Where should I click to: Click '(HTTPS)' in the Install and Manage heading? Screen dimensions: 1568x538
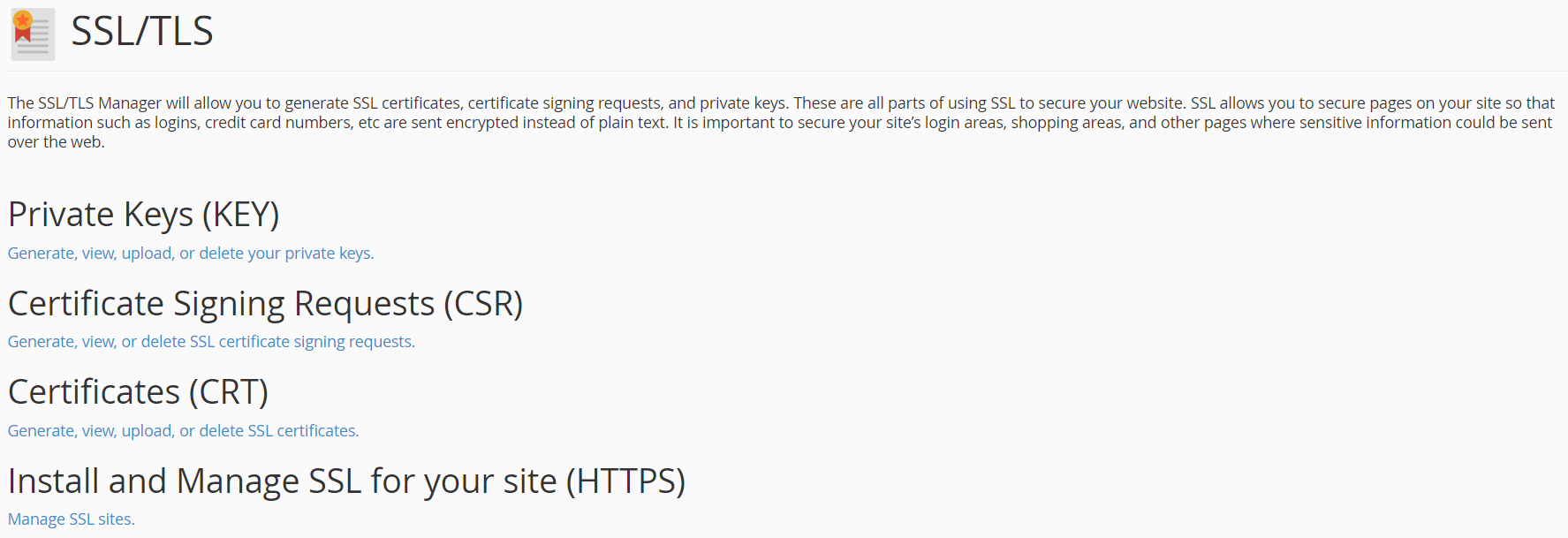click(x=625, y=481)
